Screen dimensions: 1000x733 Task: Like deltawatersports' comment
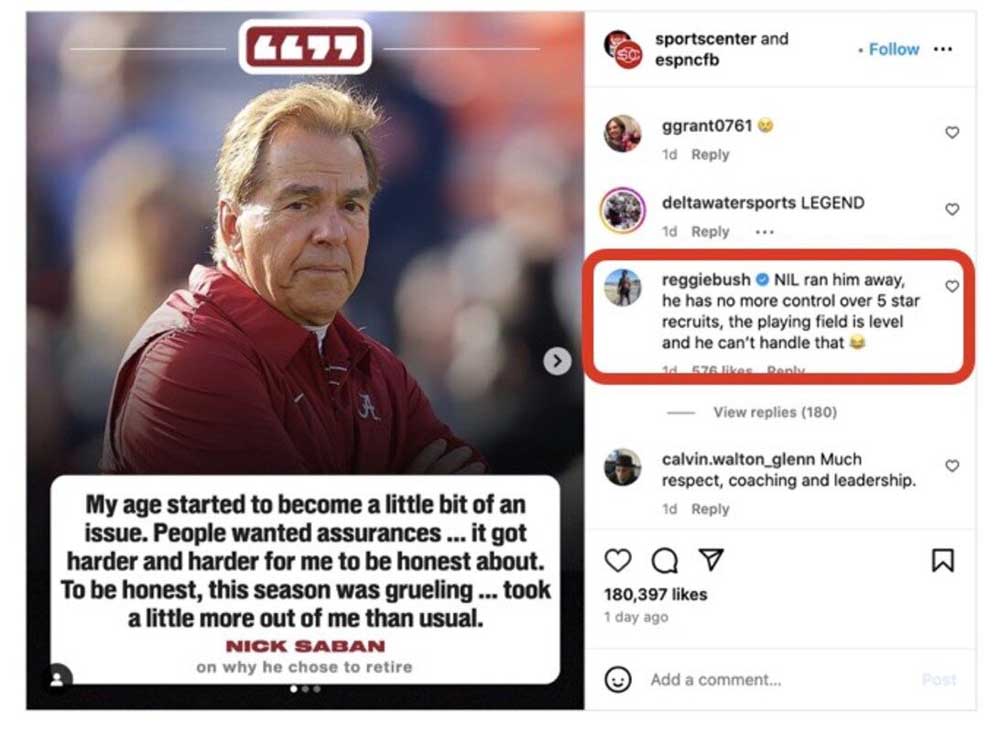point(952,209)
